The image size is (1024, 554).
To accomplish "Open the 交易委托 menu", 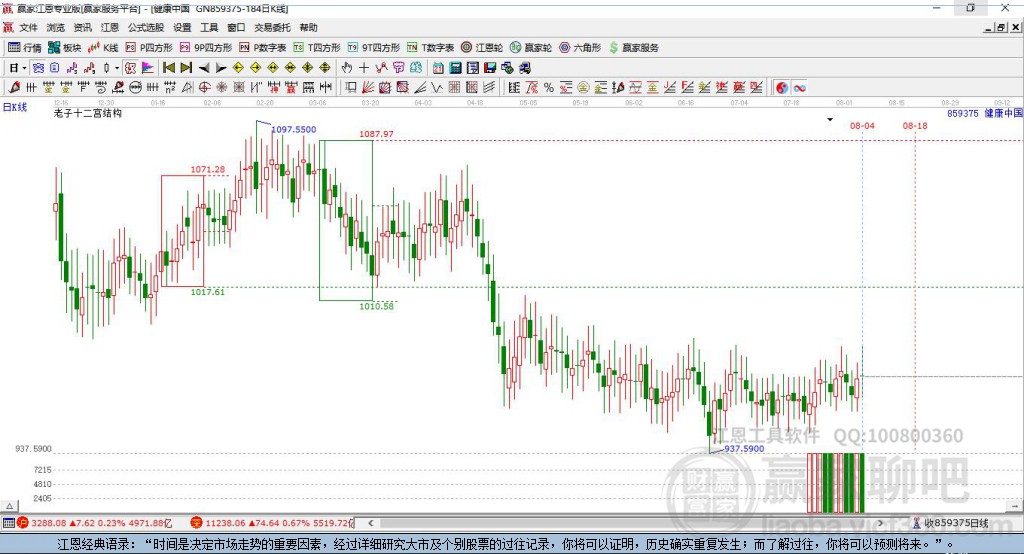I will point(272,27).
